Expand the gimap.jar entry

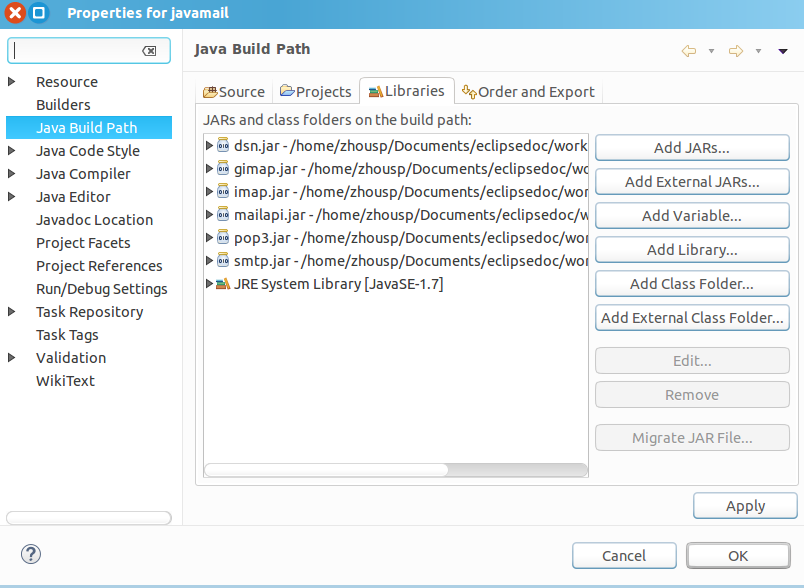pyautogui.click(x=209, y=168)
